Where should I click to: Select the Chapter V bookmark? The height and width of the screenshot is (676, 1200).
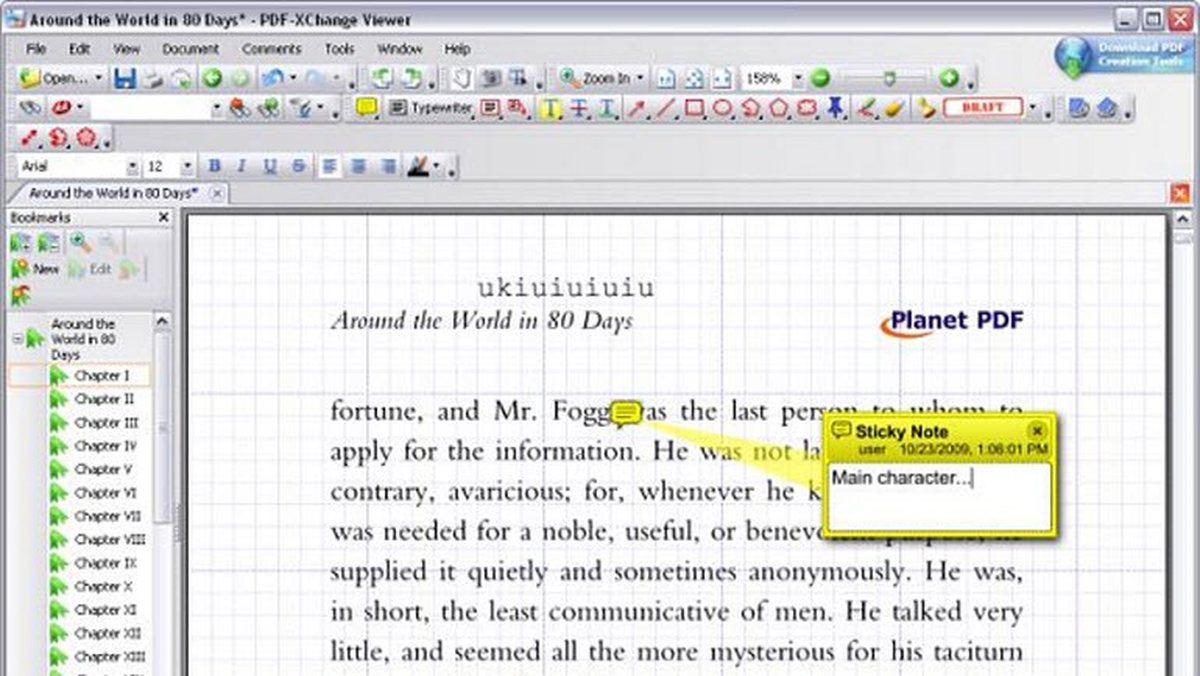click(x=103, y=469)
